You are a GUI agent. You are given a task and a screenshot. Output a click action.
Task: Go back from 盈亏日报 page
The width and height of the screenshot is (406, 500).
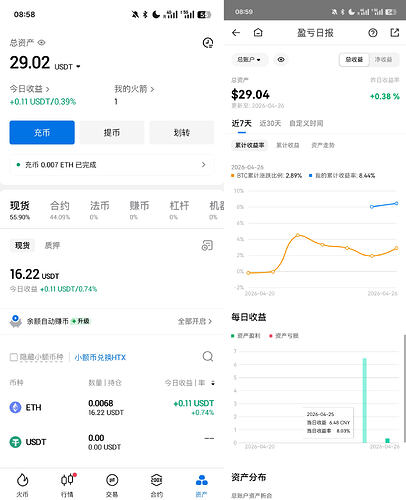point(236,32)
